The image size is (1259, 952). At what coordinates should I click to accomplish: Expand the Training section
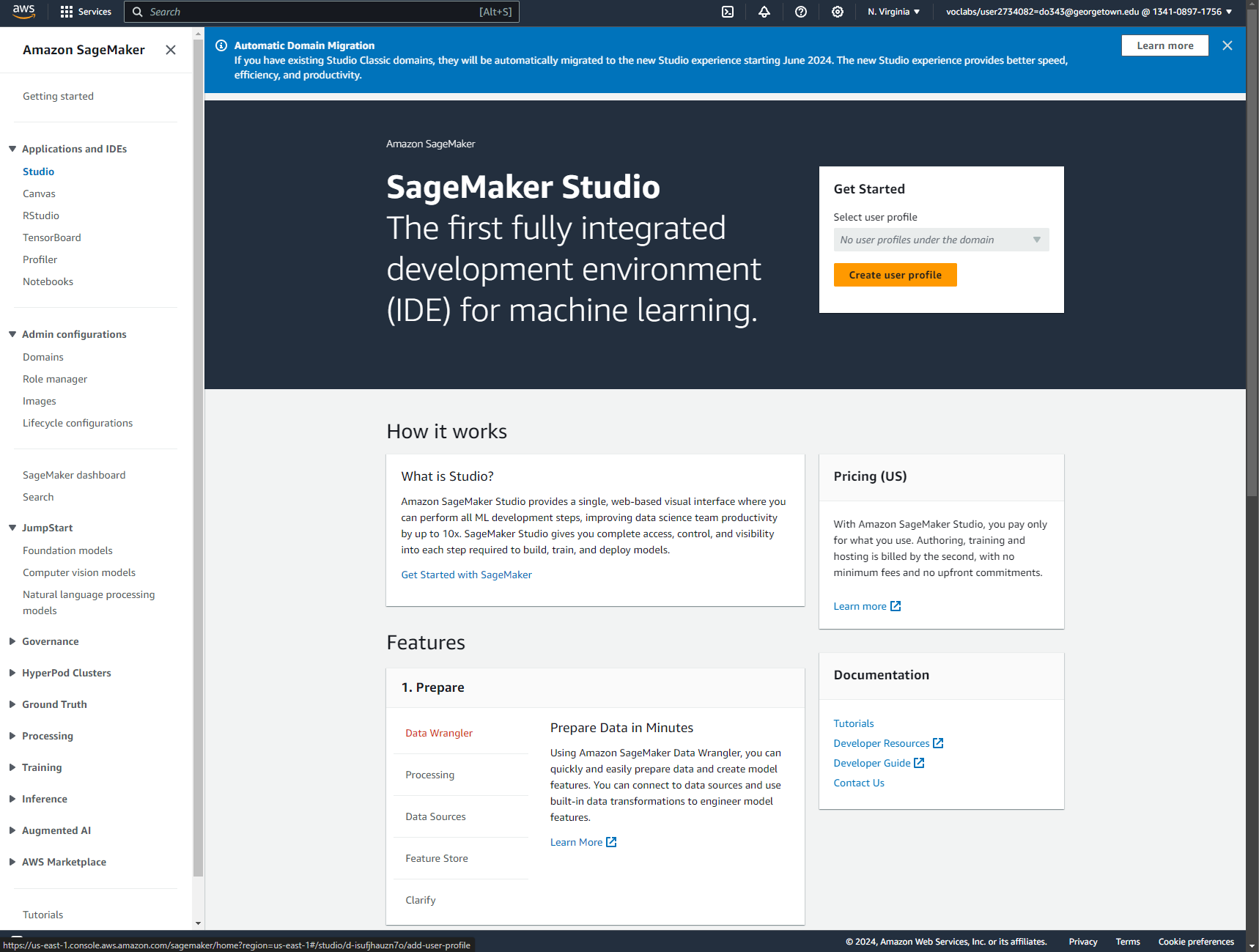(12, 767)
